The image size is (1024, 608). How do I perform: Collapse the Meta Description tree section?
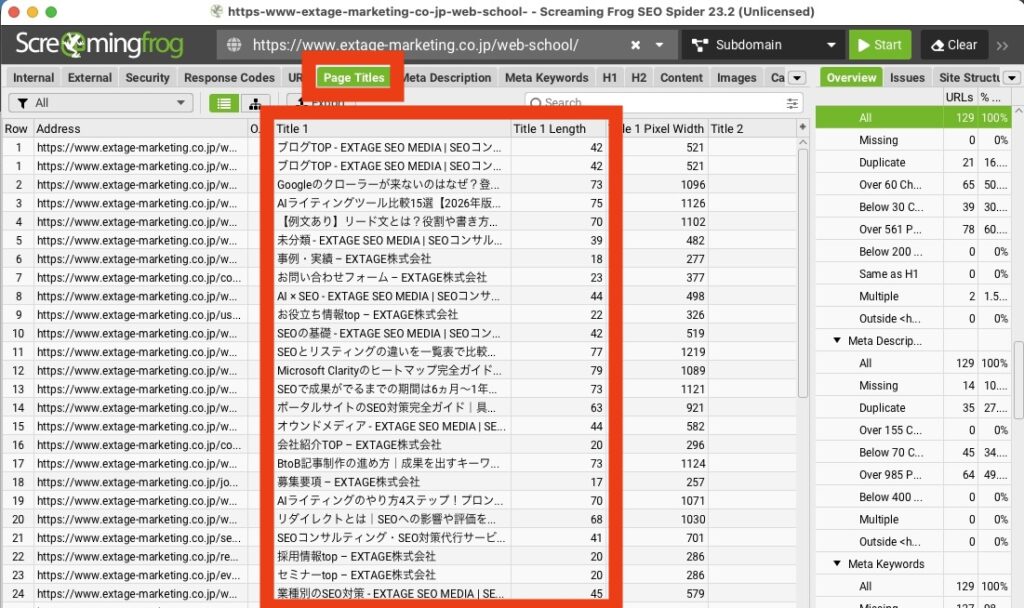point(837,340)
